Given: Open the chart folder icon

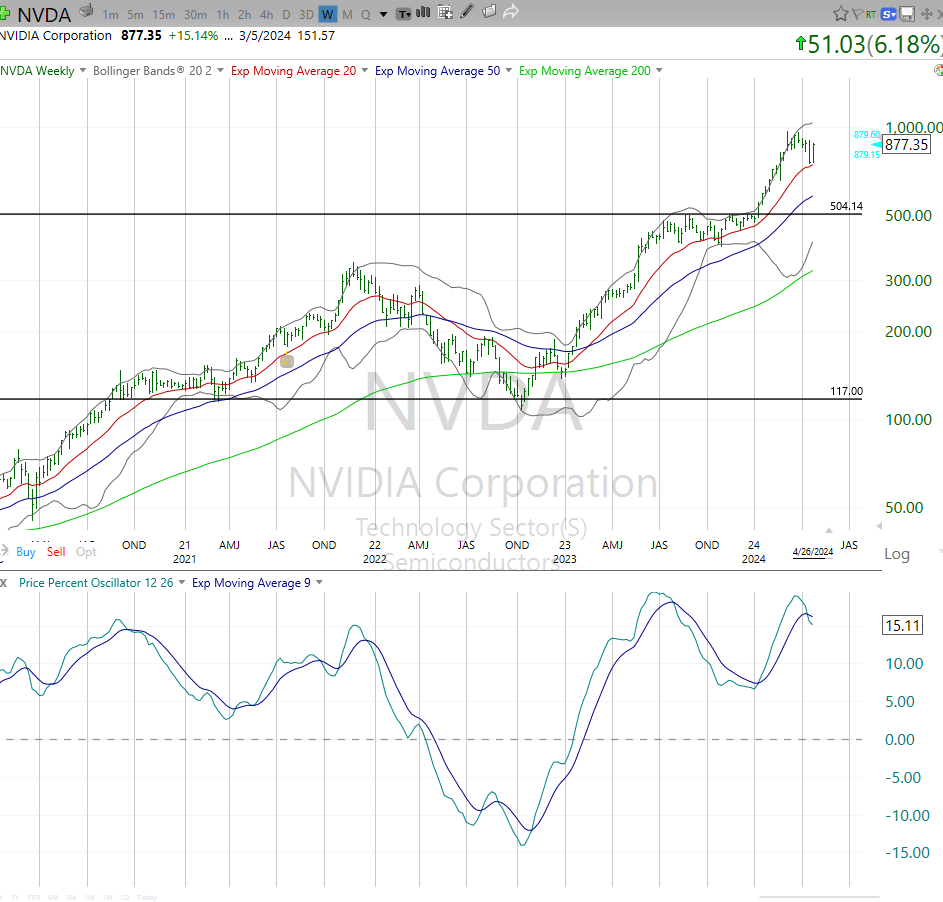Looking at the screenshot, I should click(x=489, y=12).
